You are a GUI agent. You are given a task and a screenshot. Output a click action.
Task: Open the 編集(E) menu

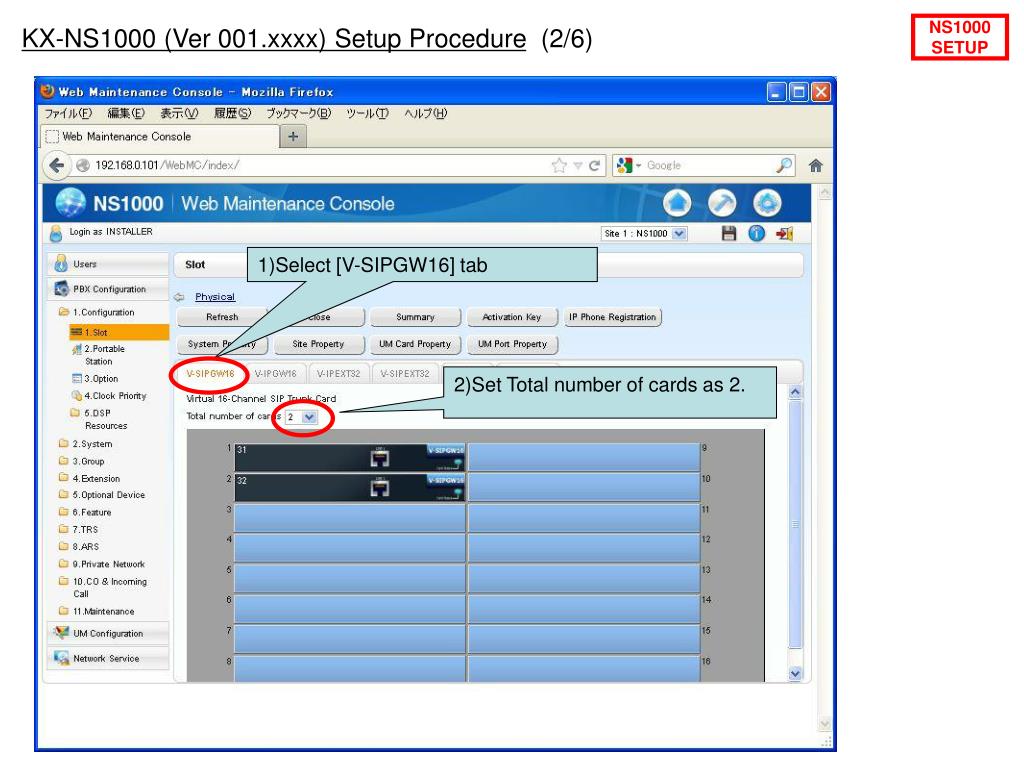coord(125,114)
